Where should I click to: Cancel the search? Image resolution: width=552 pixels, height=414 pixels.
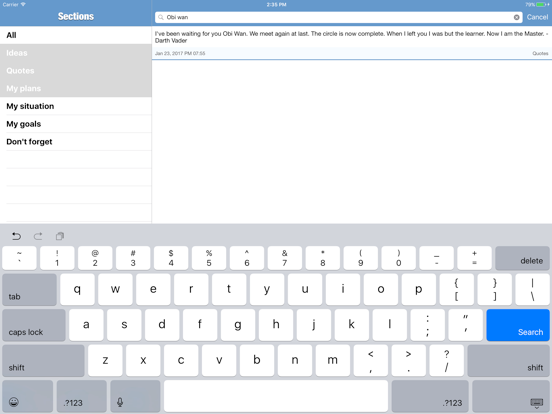537,17
